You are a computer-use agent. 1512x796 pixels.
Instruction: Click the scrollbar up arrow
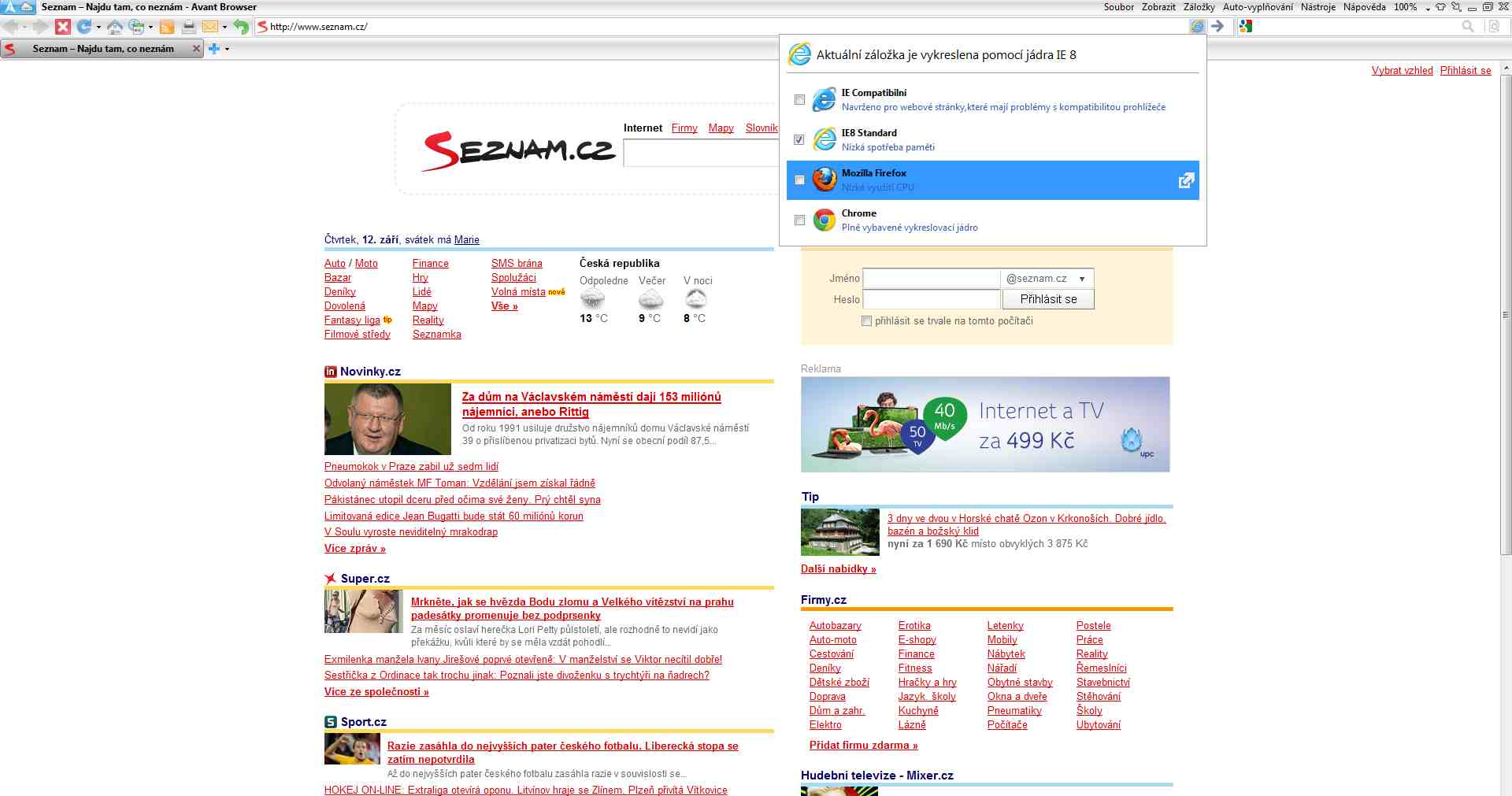tap(1506, 68)
